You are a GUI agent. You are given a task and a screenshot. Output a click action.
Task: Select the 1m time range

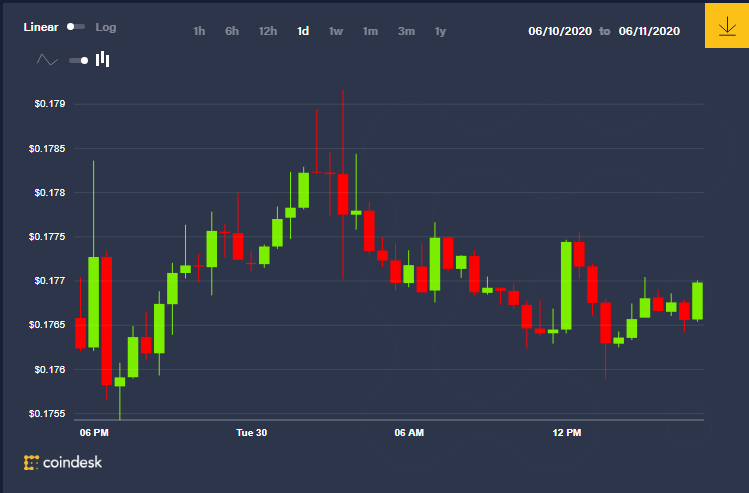tap(370, 31)
